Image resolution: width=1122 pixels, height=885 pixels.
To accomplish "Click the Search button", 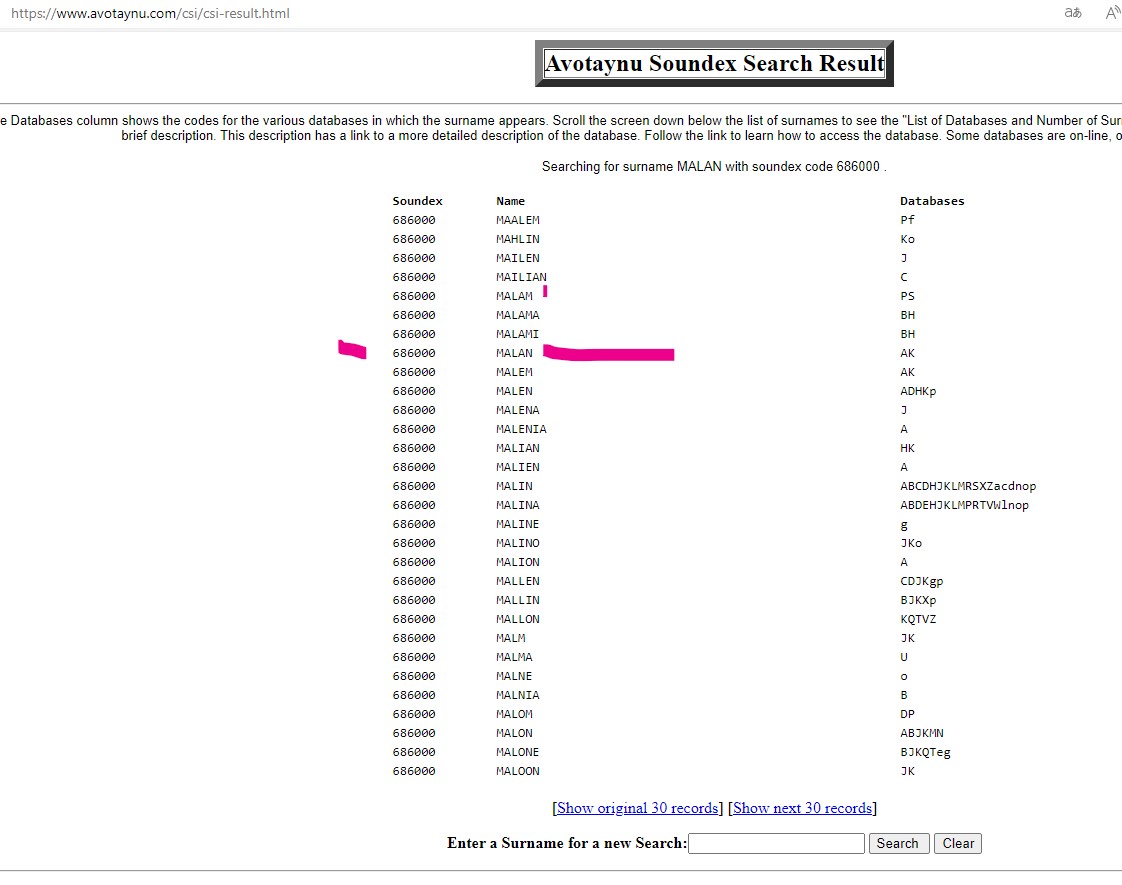I will pyautogui.click(x=897, y=844).
